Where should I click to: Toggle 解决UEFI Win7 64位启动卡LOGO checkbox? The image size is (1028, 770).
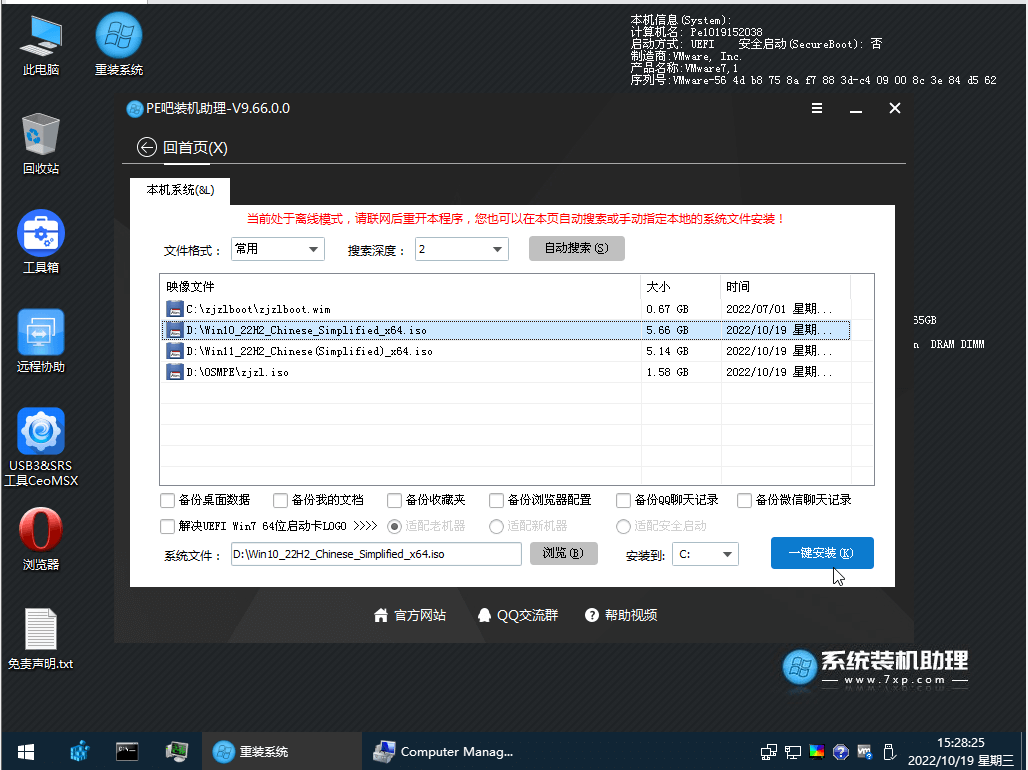coord(167,526)
